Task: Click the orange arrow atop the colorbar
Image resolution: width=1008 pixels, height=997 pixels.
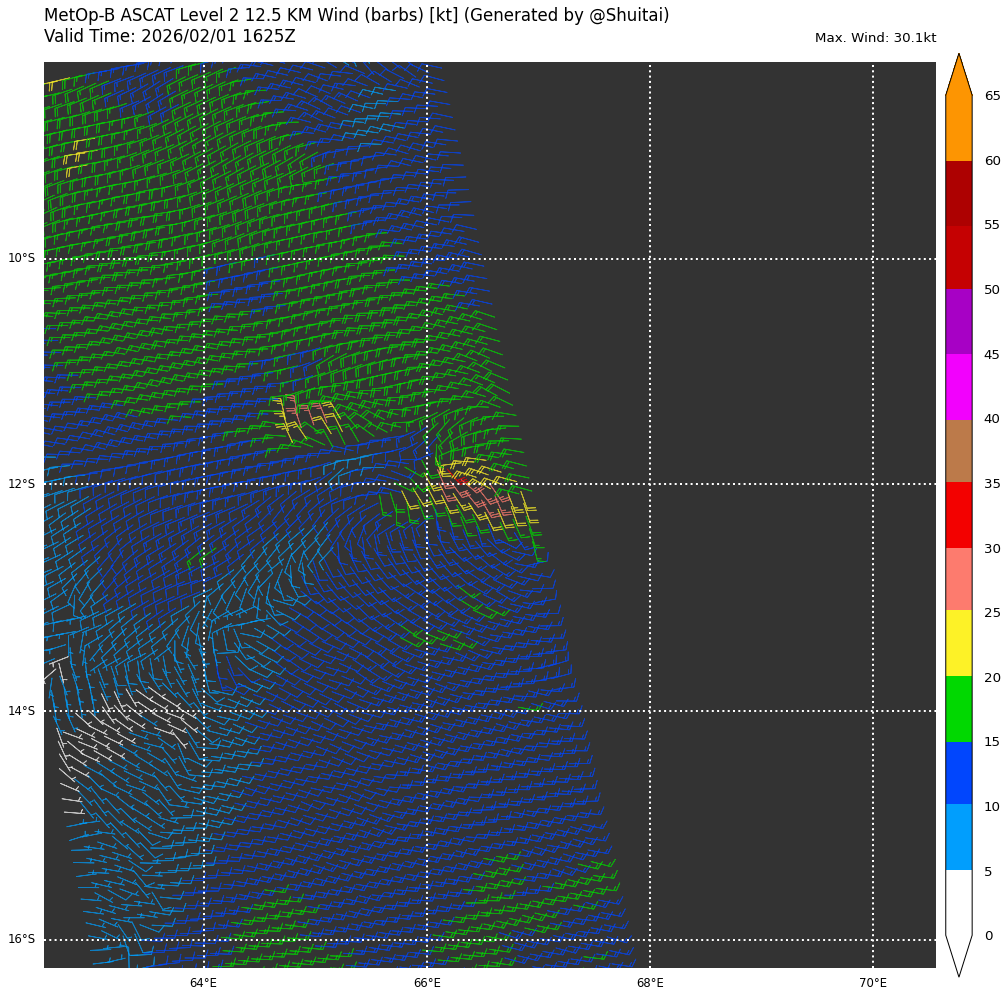Action: [x=958, y=78]
